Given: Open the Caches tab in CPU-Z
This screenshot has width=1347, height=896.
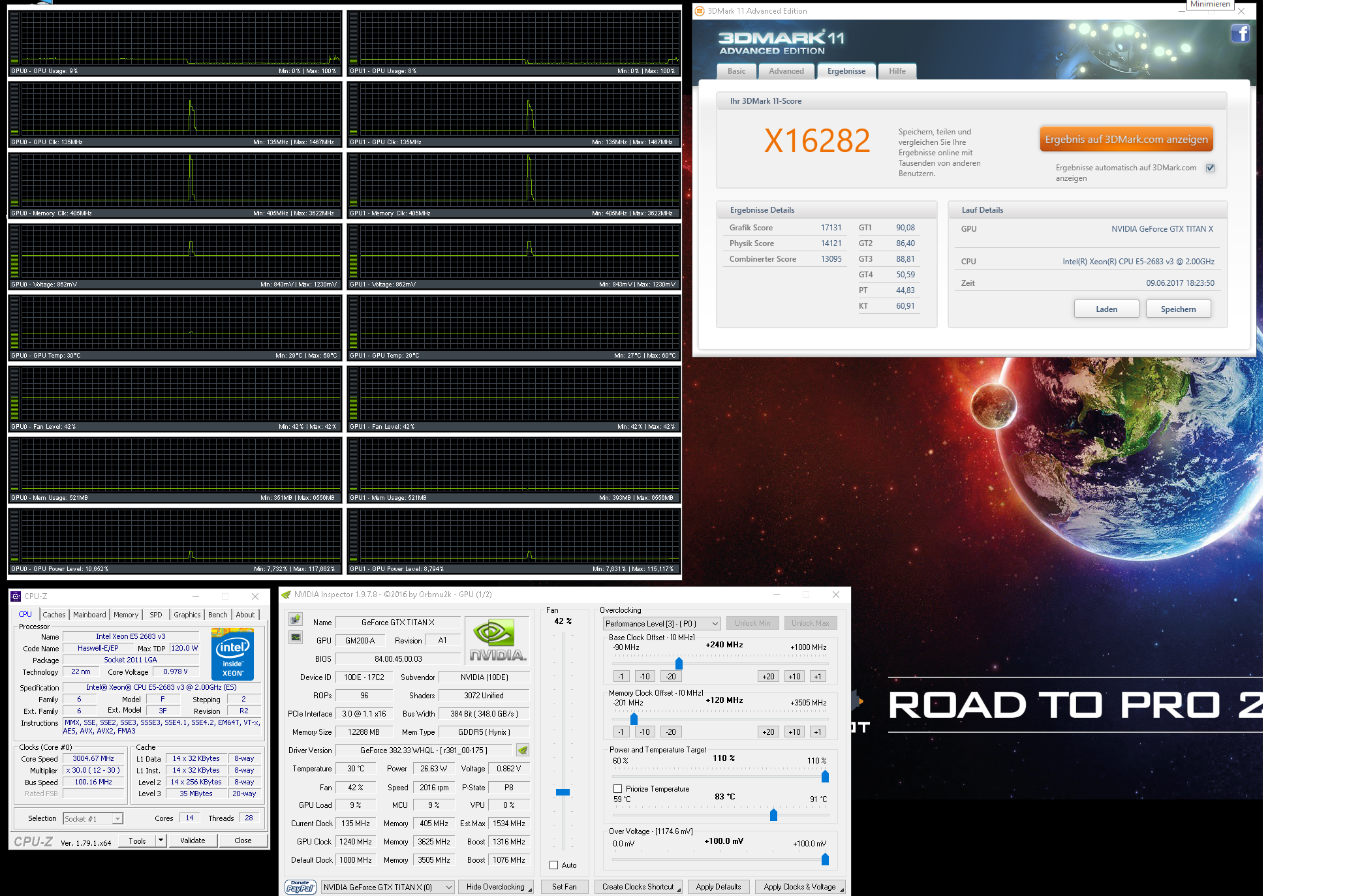Looking at the screenshot, I should coord(54,615).
